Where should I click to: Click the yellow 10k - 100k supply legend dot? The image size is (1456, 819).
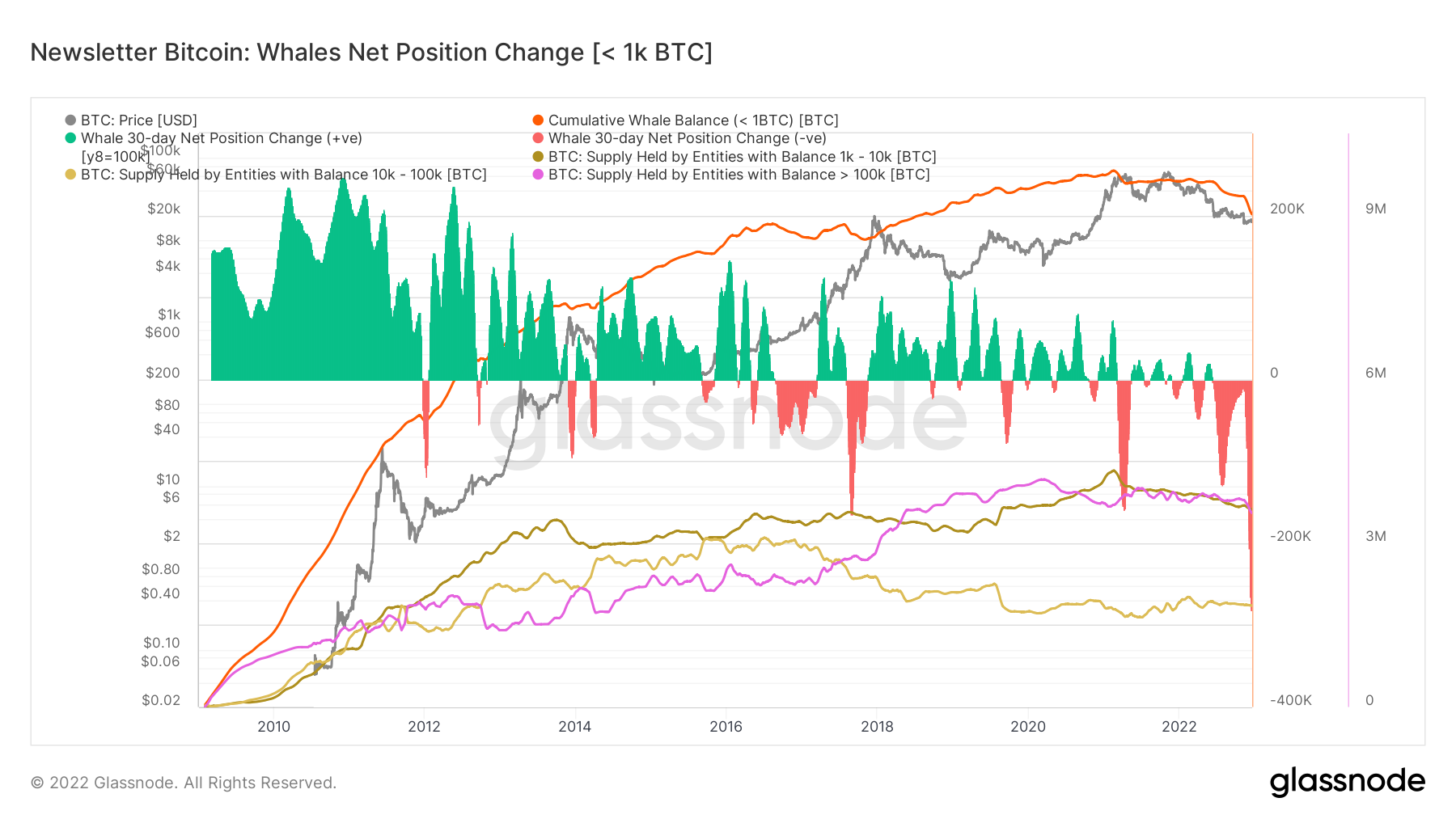click(70, 175)
